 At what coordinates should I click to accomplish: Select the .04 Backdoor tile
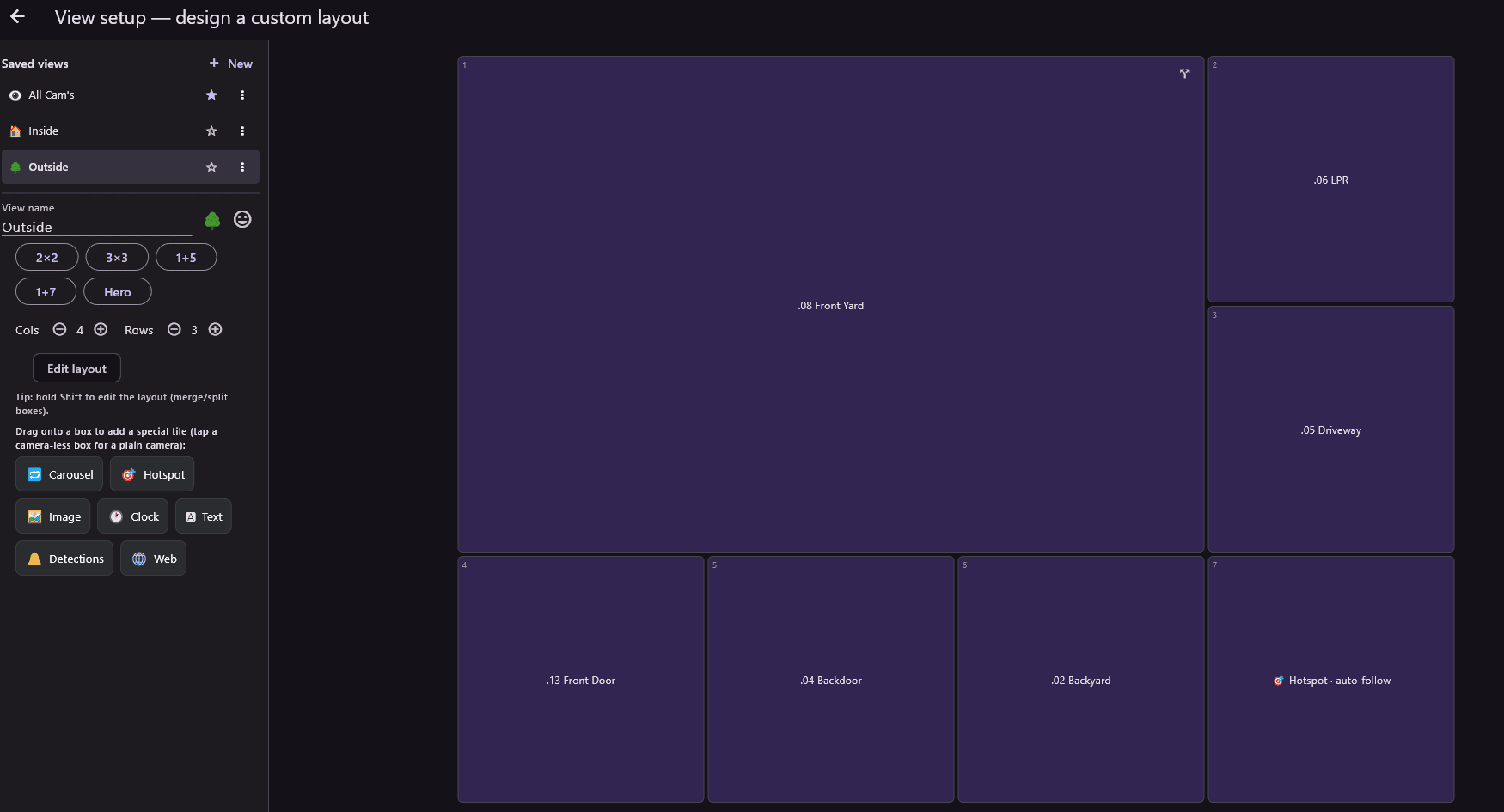(831, 680)
